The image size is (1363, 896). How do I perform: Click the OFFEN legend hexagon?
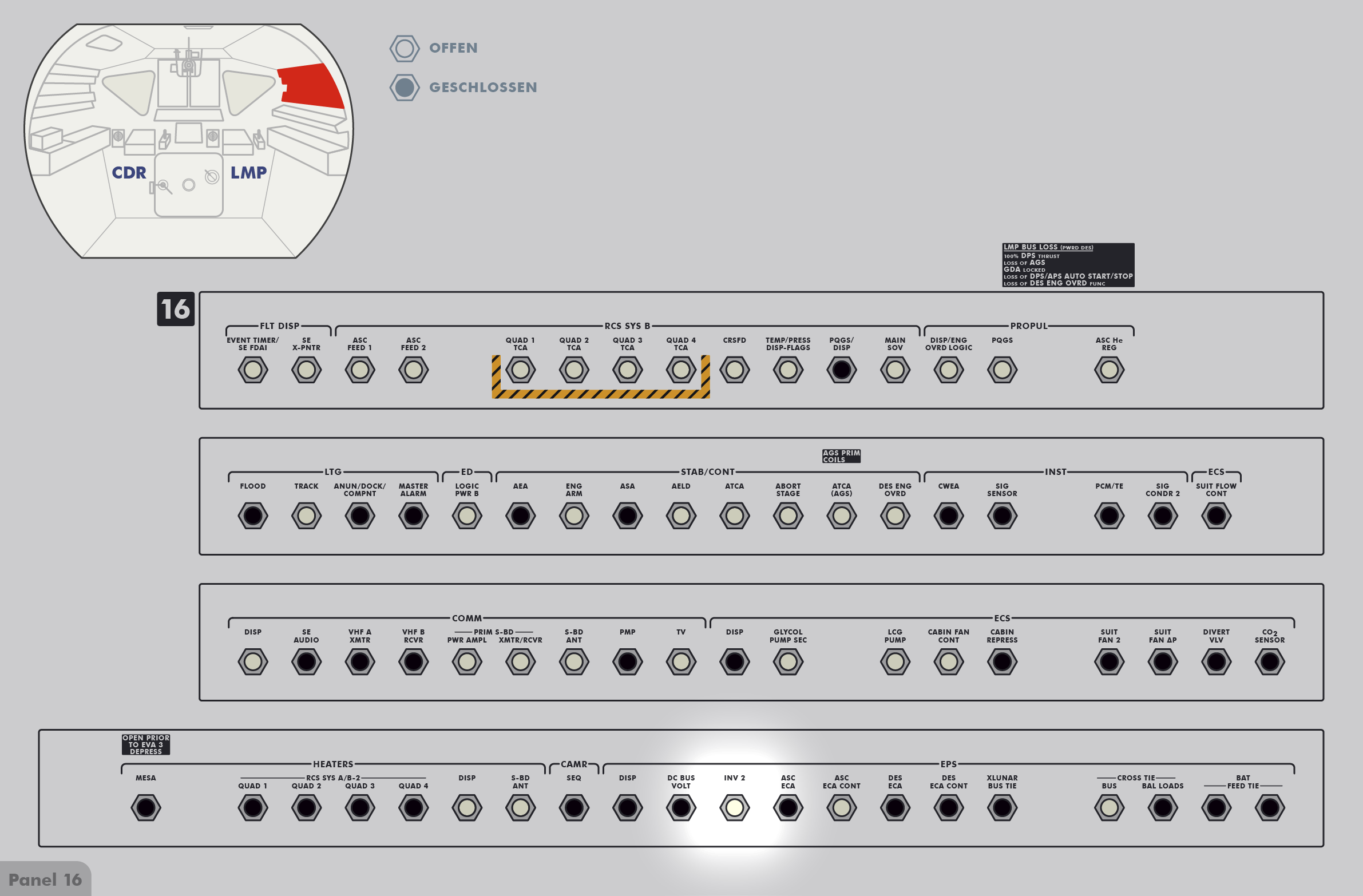[x=405, y=48]
